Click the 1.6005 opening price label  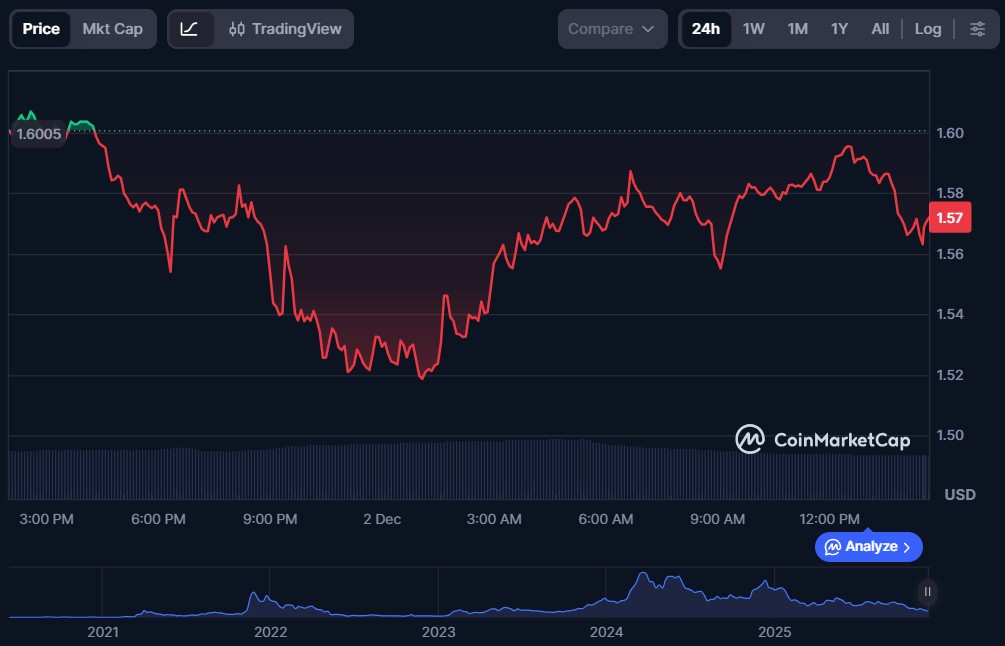tap(38, 134)
